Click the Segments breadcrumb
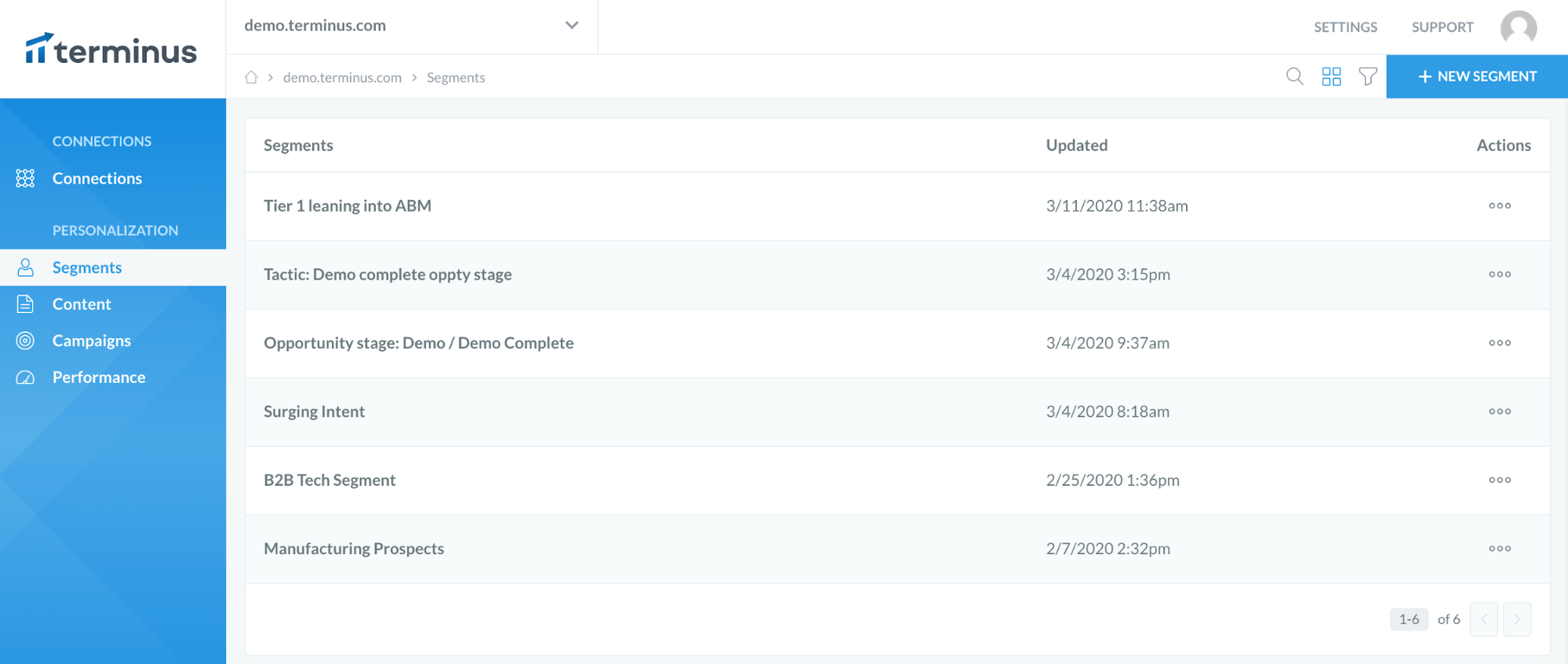This screenshot has height=664, width=1568. tap(456, 78)
